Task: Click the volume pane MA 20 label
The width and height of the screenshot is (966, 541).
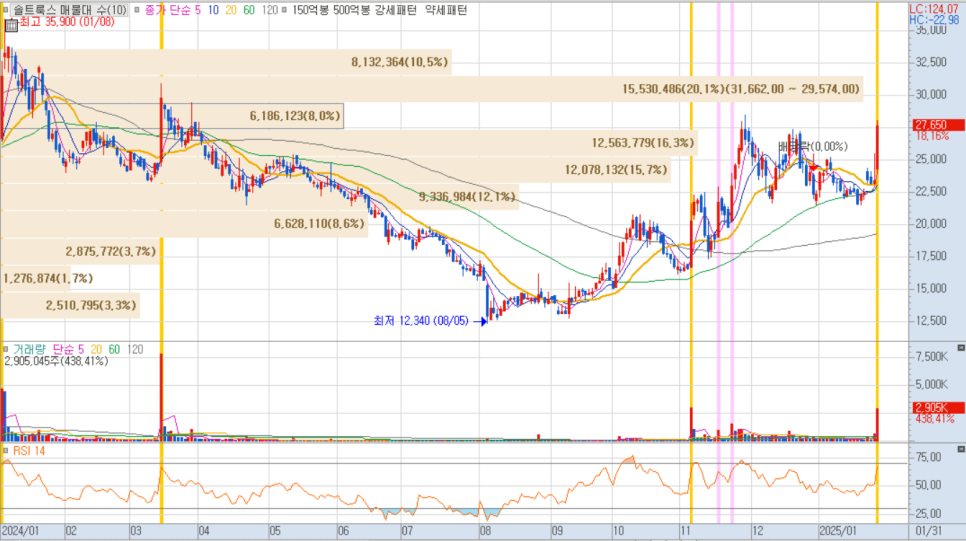Action: click(96, 349)
